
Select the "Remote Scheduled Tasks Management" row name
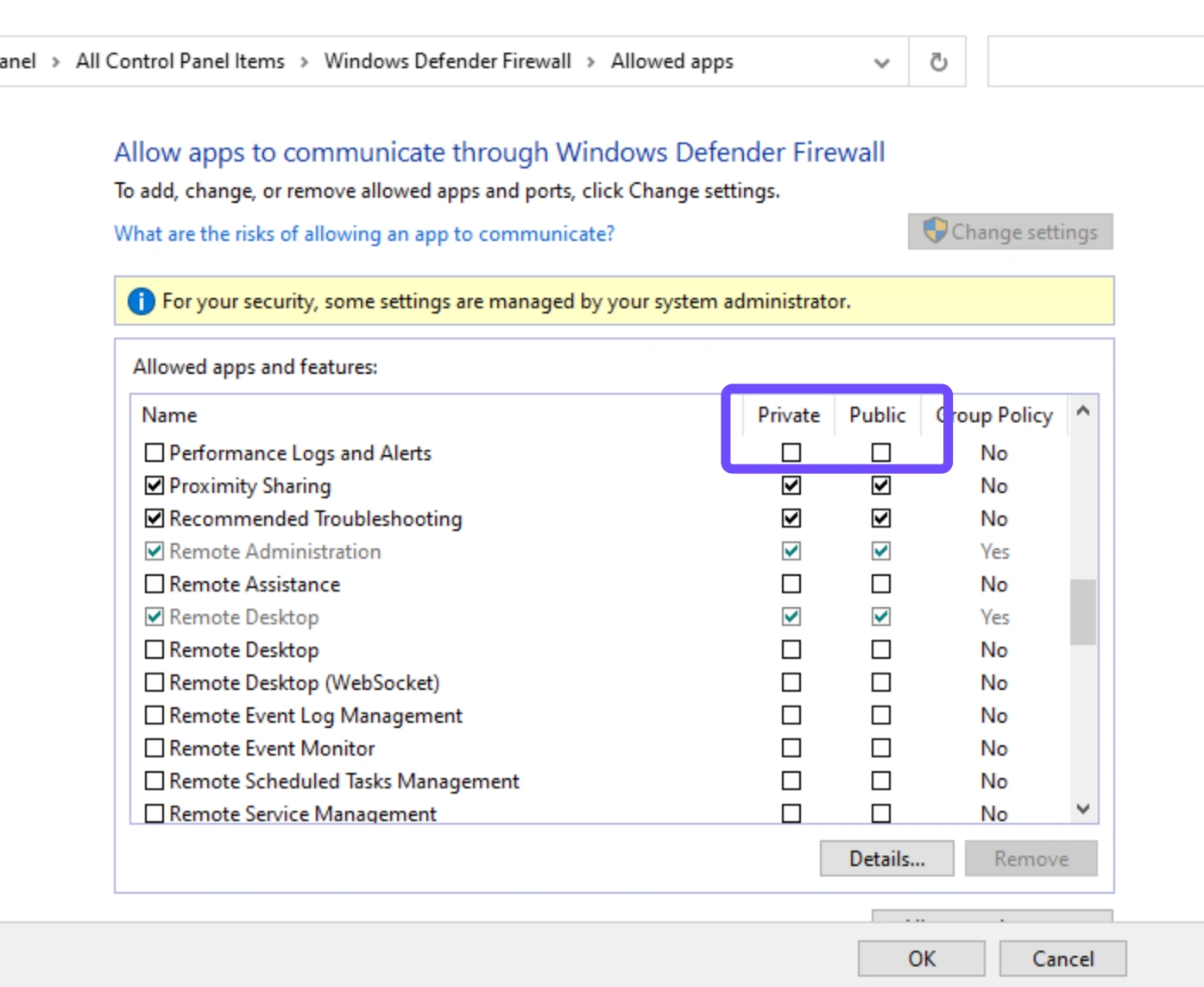[x=344, y=781]
